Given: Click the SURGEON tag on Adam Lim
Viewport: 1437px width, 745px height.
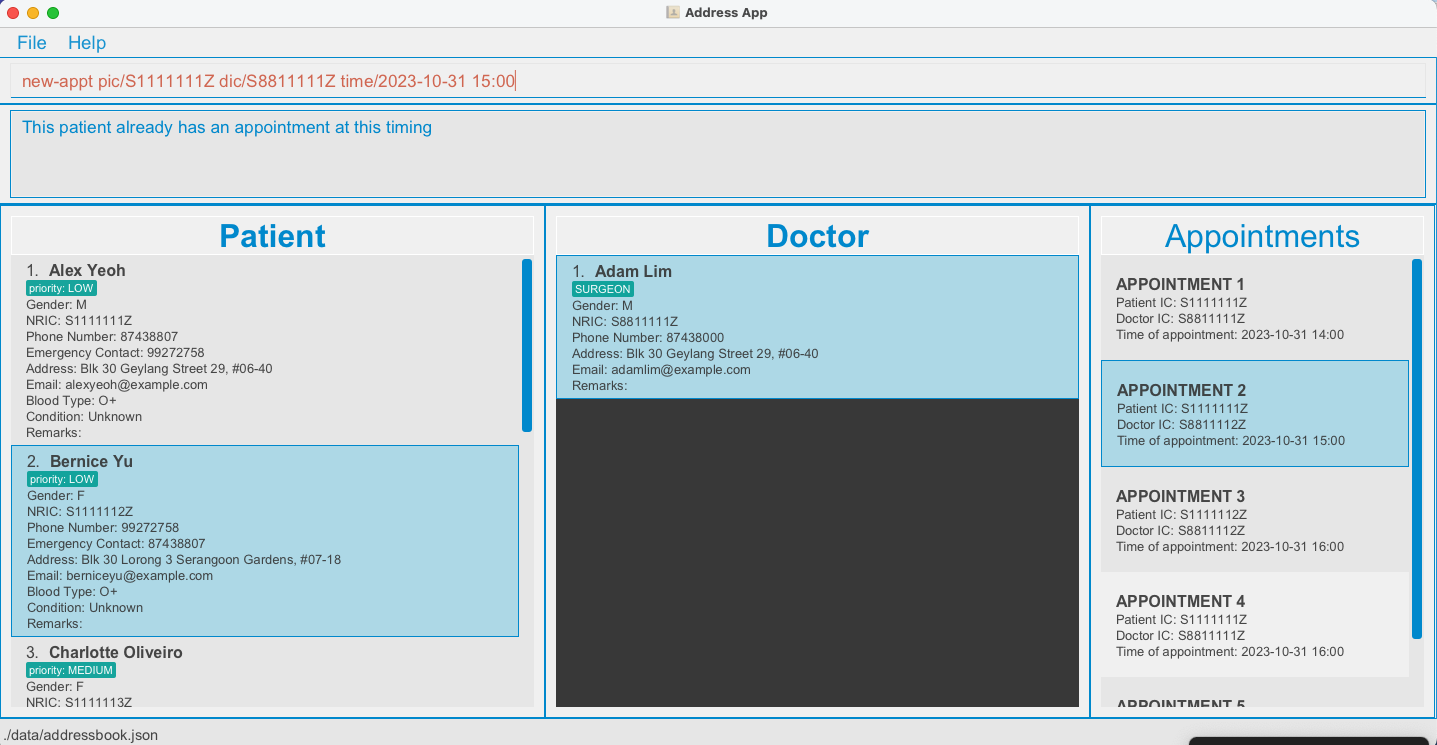Looking at the screenshot, I should (603, 289).
